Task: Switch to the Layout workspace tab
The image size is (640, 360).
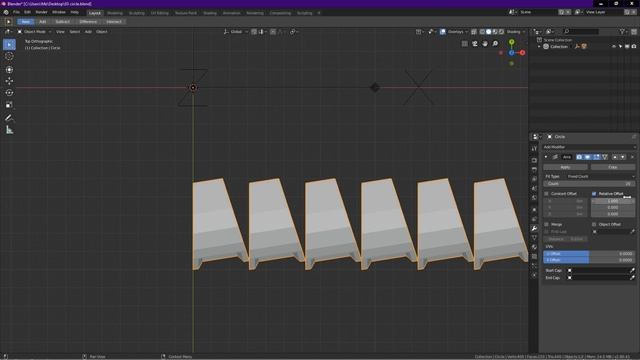Action: 95,13
